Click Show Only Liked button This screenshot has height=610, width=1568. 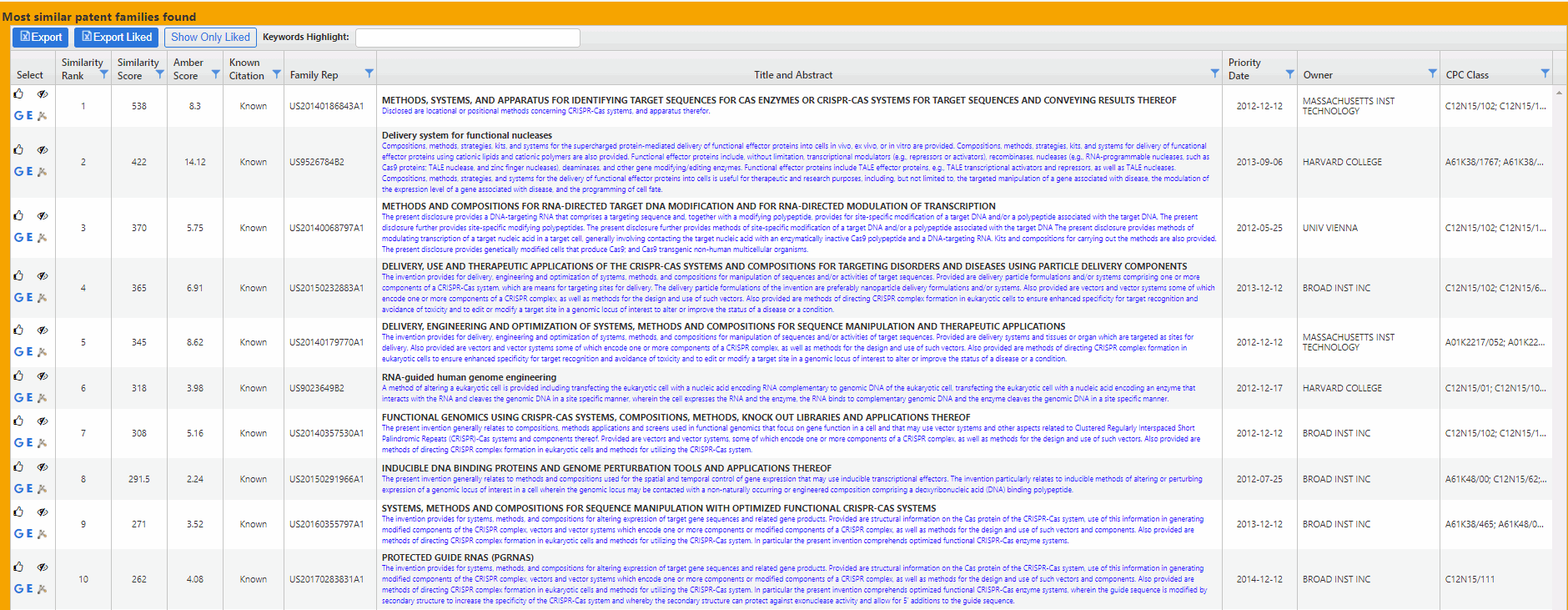(x=210, y=38)
